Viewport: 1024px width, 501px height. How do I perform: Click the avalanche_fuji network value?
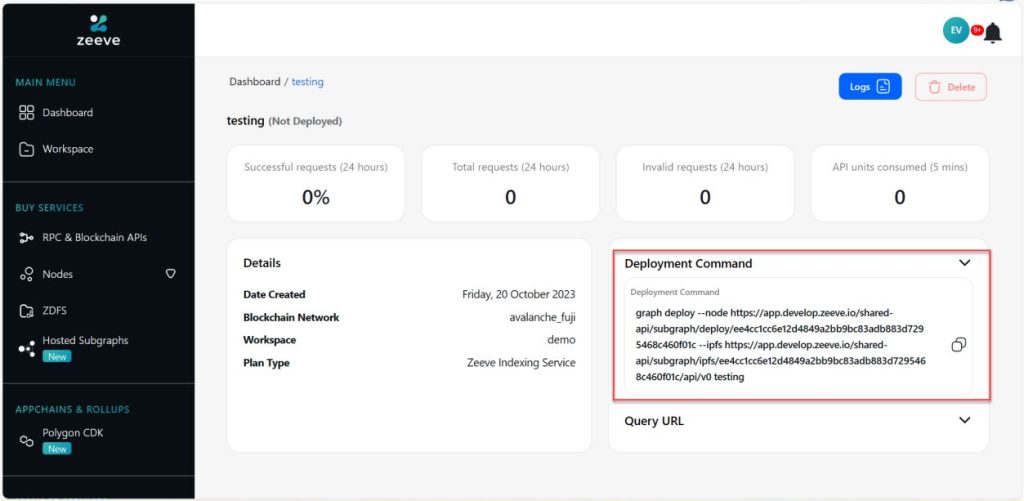click(543, 317)
